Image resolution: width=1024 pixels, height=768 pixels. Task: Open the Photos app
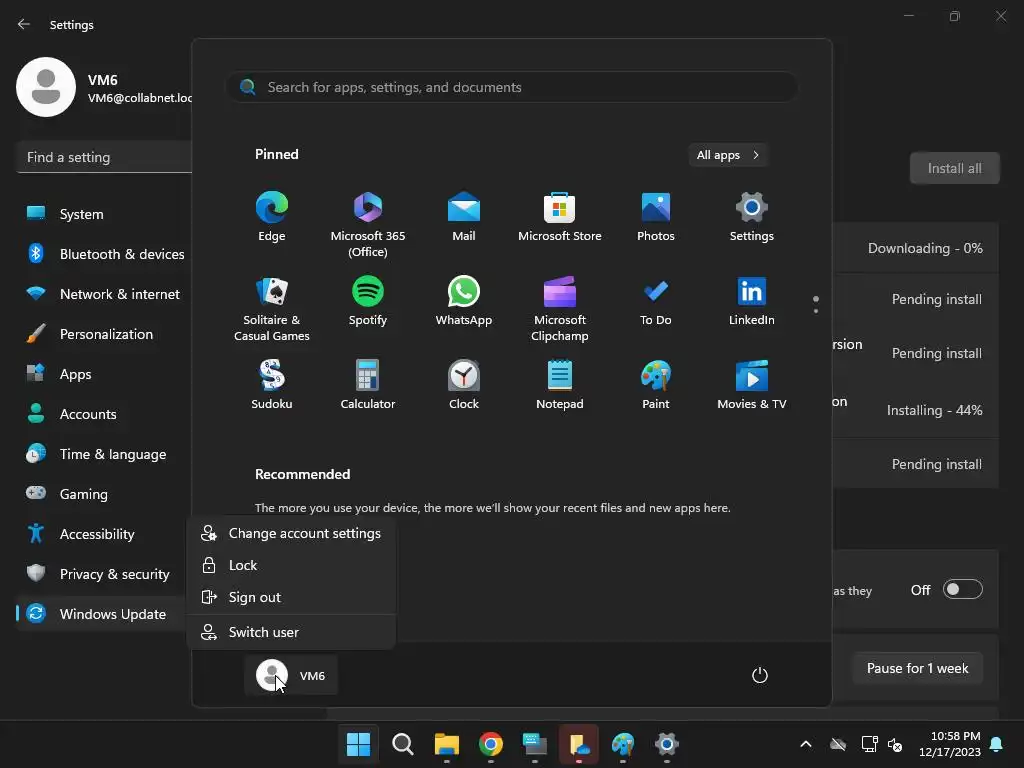pyautogui.click(x=656, y=217)
